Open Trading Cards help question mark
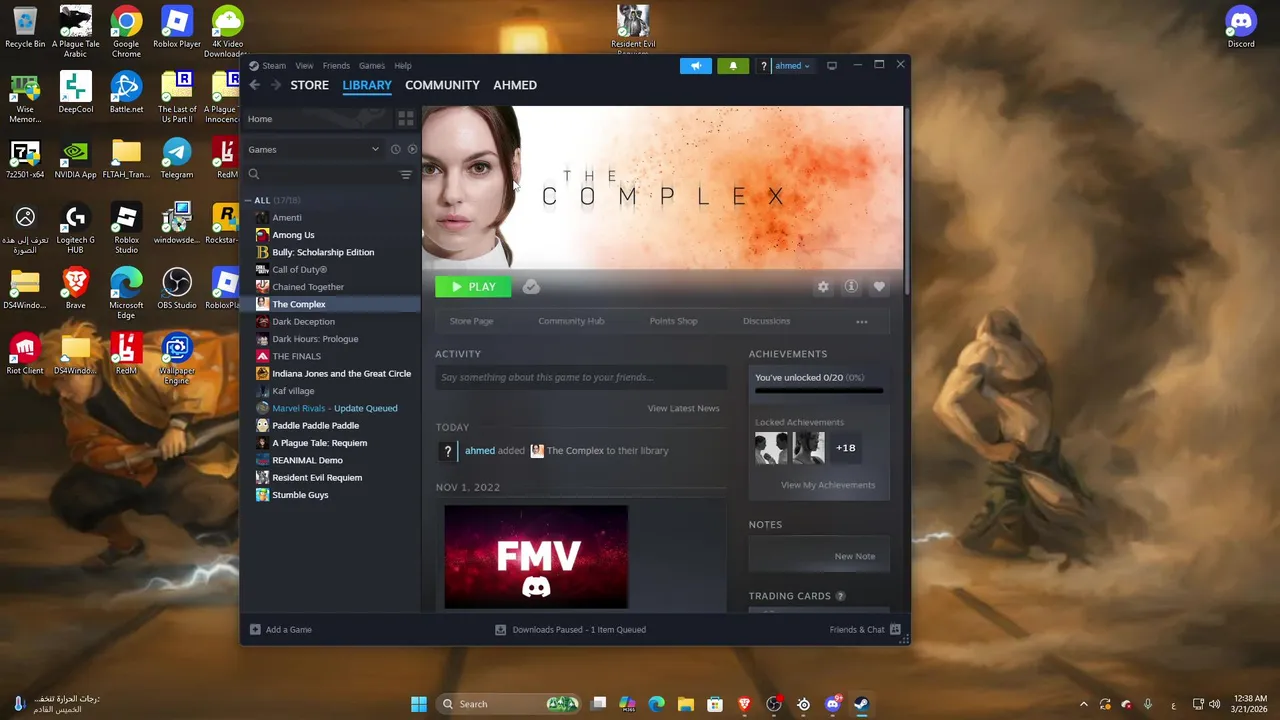This screenshot has height=720, width=1280. pos(841,596)
